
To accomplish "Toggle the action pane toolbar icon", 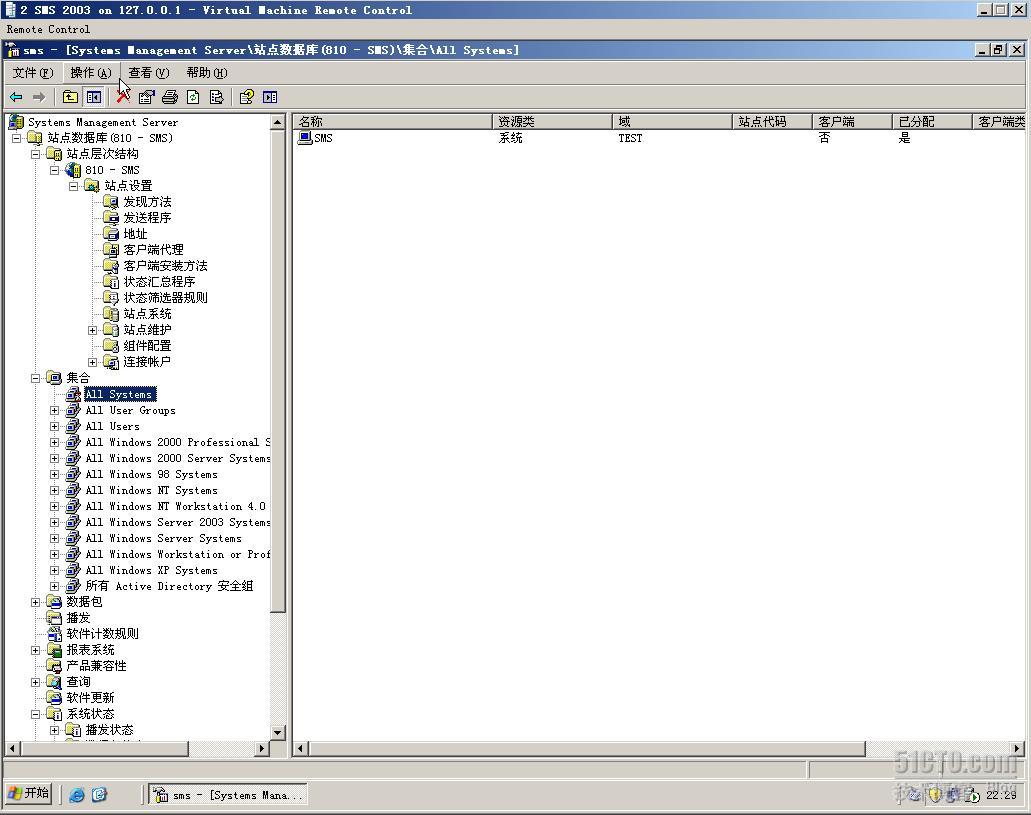I will pyautogui.click(x=270, y=97).
